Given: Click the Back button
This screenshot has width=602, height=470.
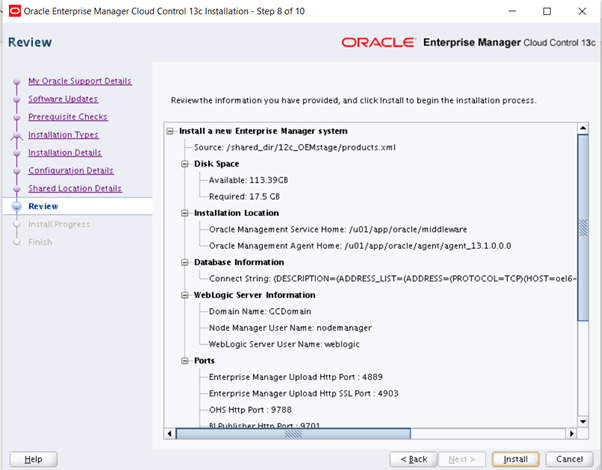Looking at the screenshot, I should (414, 458).
